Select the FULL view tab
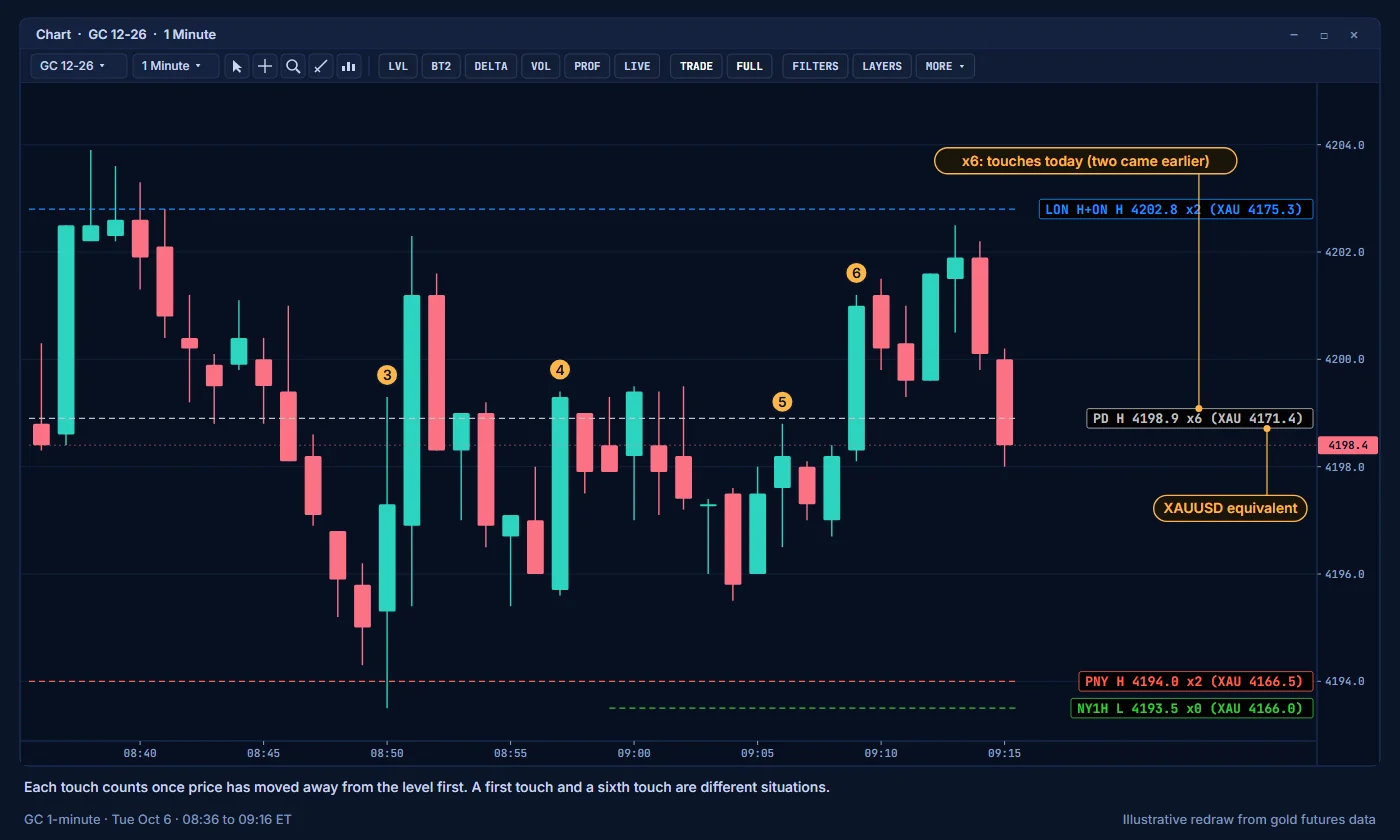 pos(749,66)
